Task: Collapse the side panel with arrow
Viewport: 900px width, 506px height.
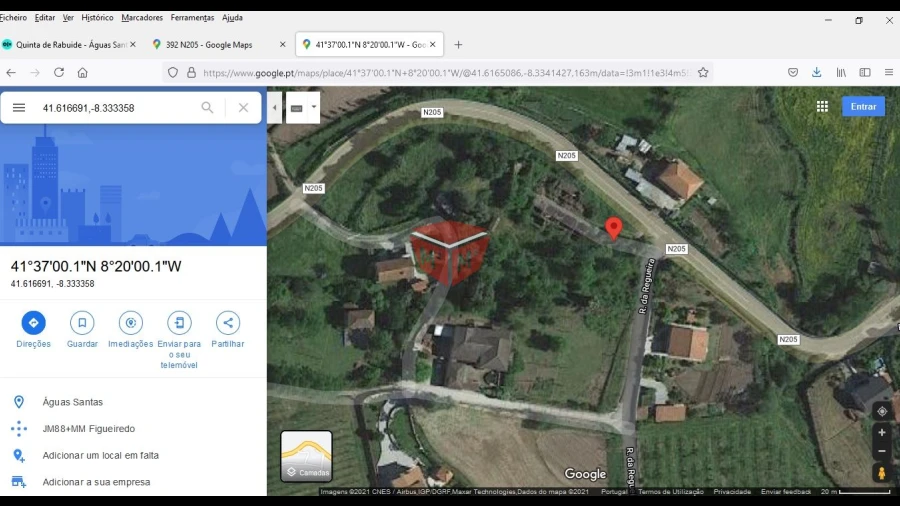Action: [x=275, y=108]
